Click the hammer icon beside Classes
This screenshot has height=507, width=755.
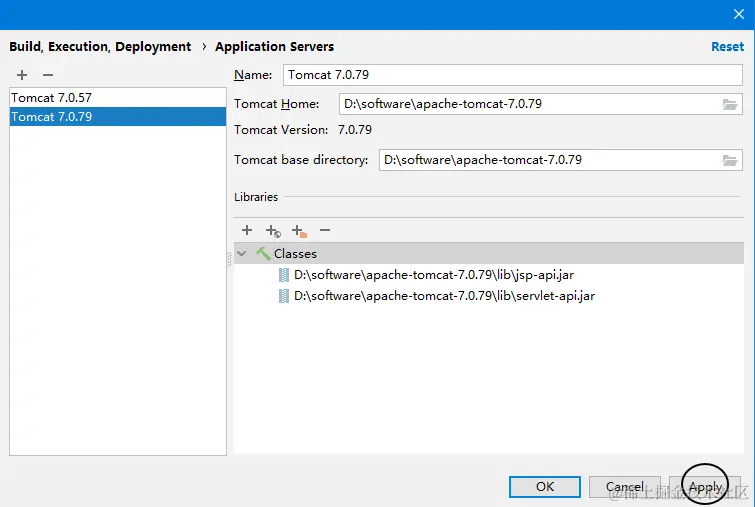pos(263,253)
